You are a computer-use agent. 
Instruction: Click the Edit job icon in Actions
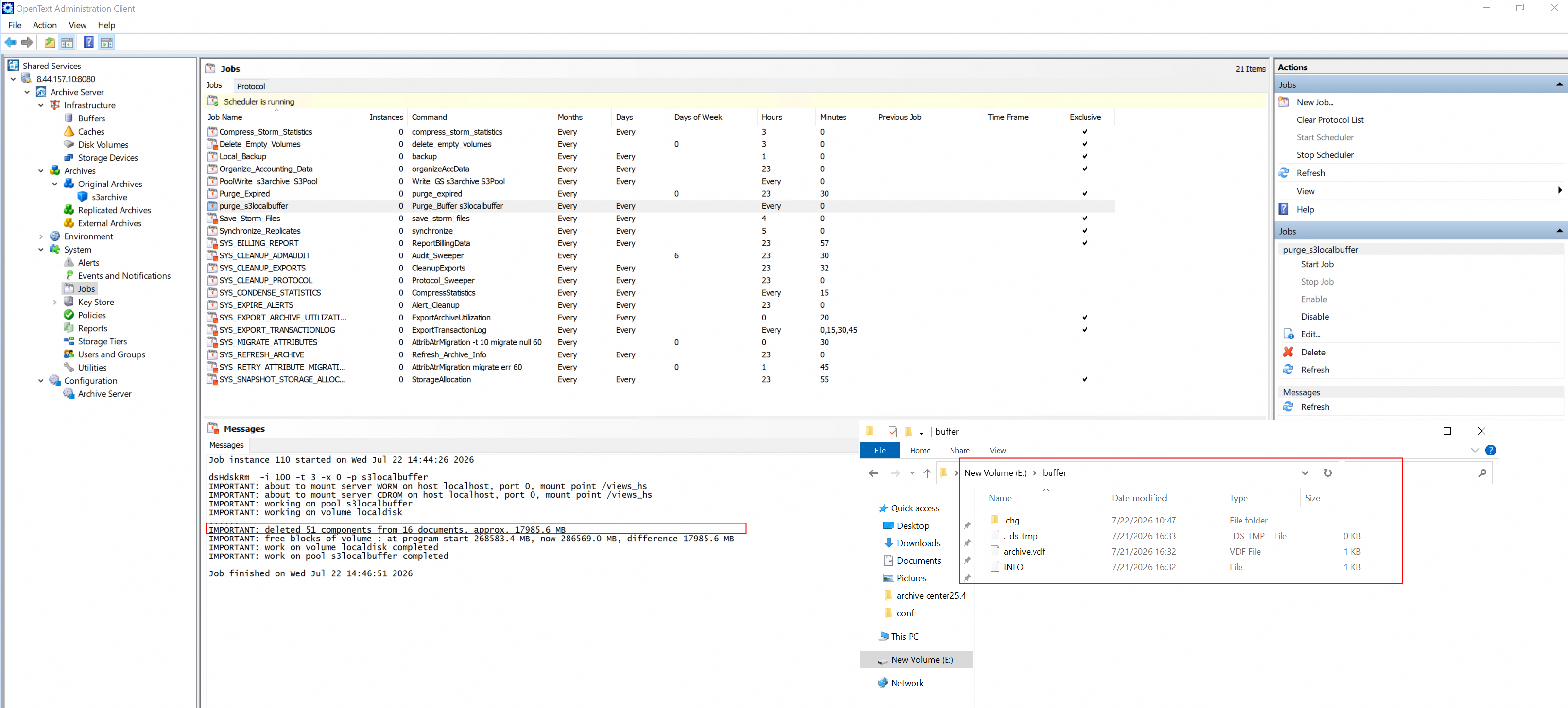click(x=1288, y=334)
